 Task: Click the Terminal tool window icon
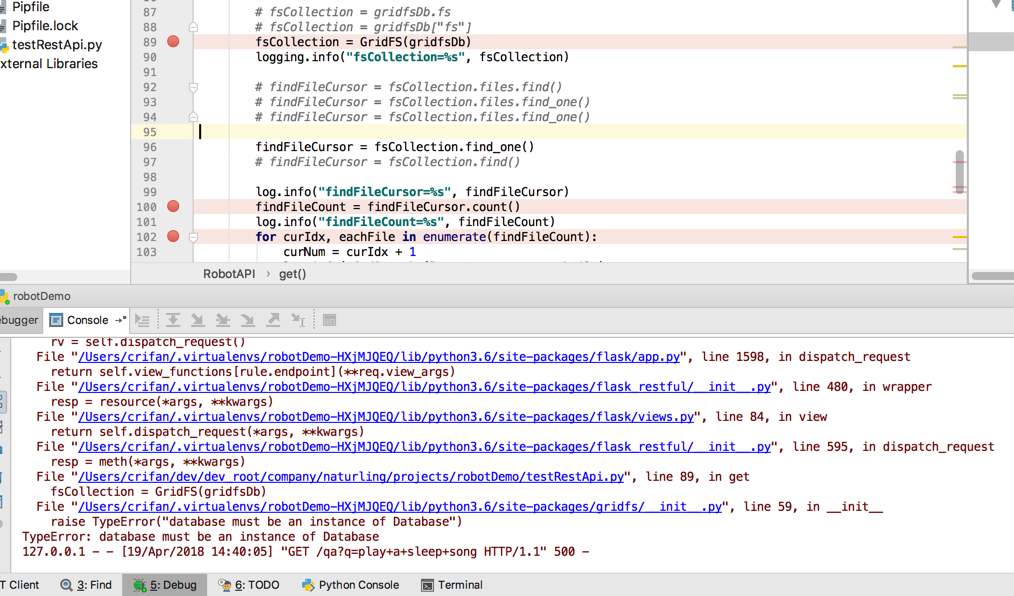[x=427, y=585]
